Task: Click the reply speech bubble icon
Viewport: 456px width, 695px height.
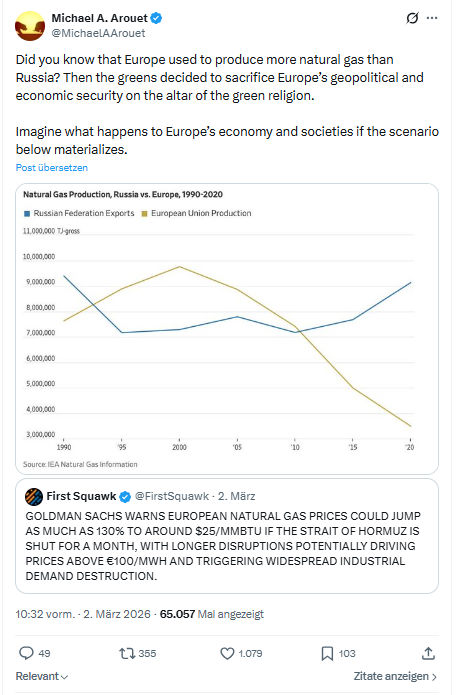Action: (x=26, y=653)
